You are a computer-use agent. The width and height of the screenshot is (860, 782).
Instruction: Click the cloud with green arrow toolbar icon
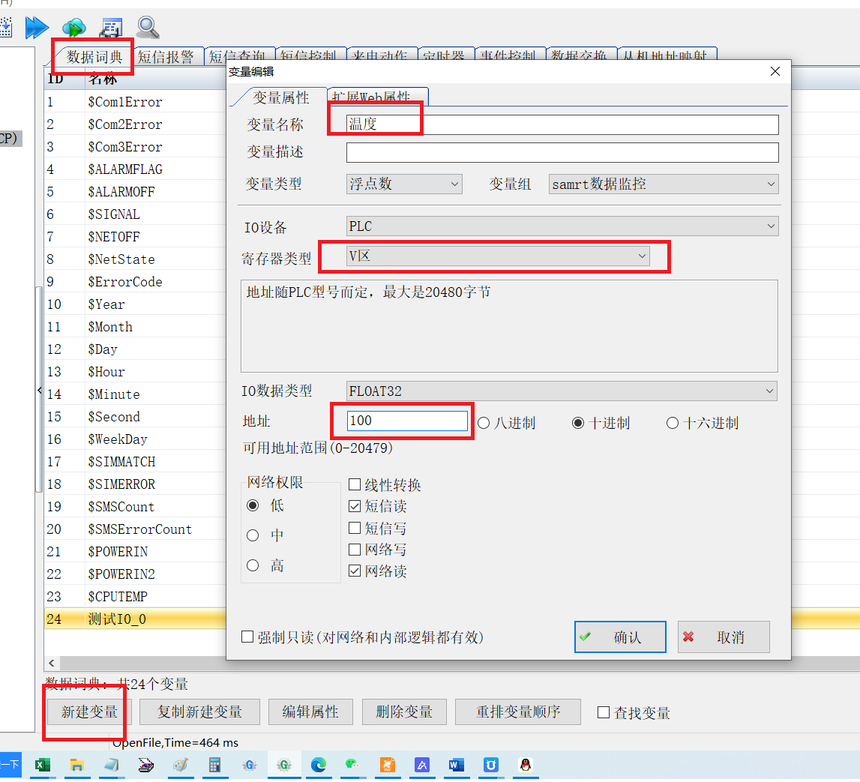[74, 27]
